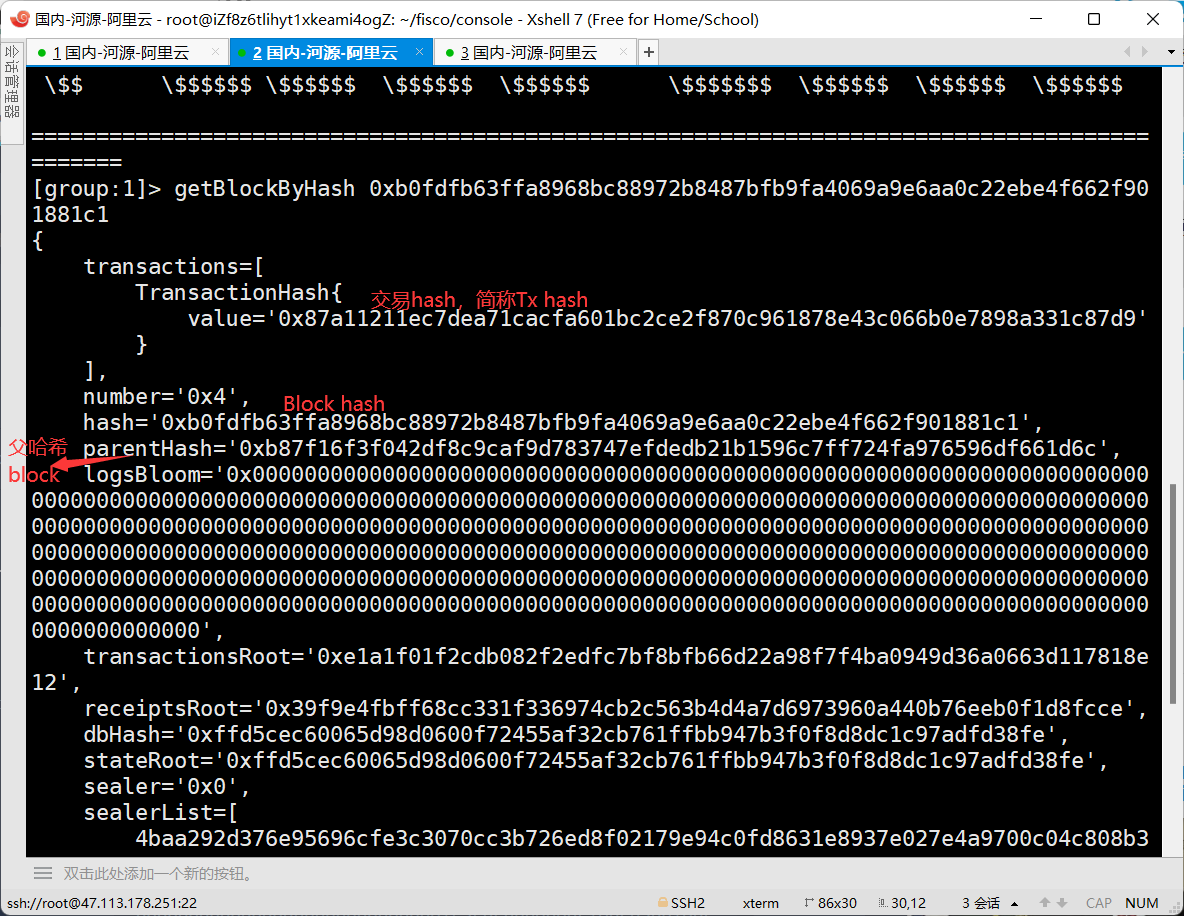Viewport: 1184px width, 916px height.
Task: Open a new session tab with plus button
Action: 649,52
